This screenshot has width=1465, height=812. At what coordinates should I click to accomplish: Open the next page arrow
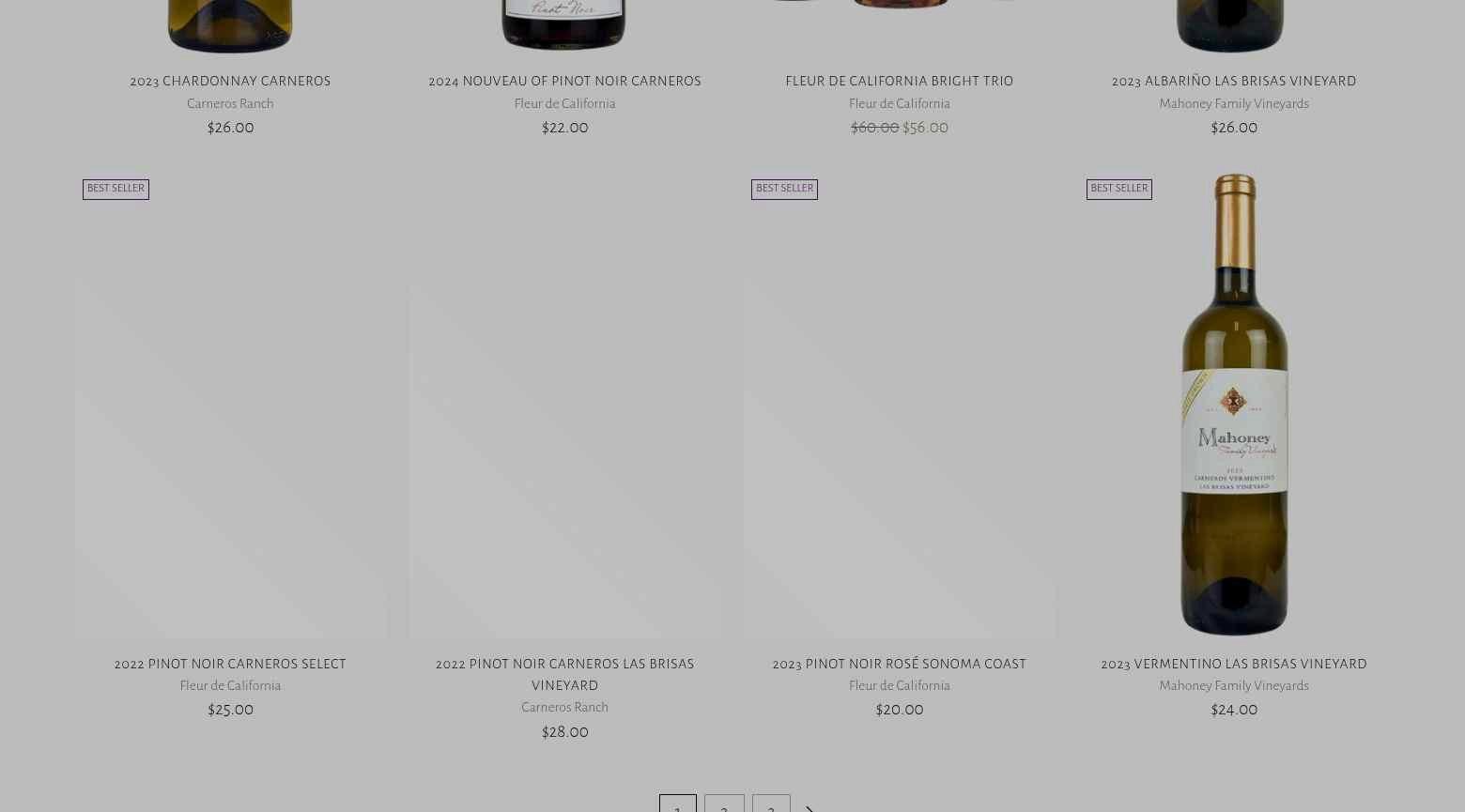point(809,807)
